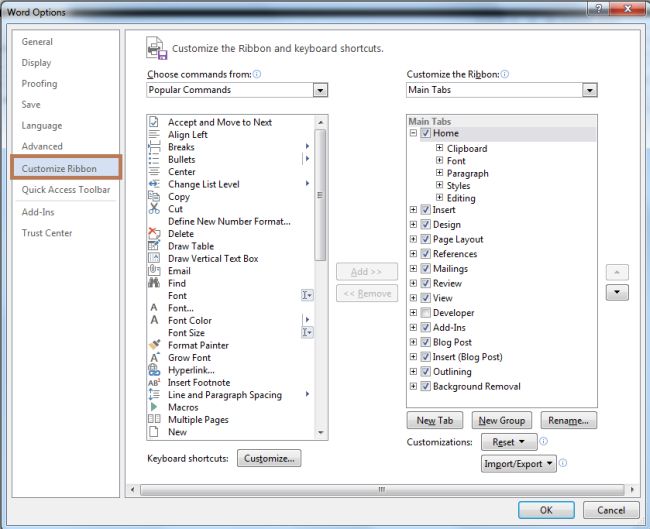Click the horizontal scrollbar thumb at the bottom

pos(382,490)
